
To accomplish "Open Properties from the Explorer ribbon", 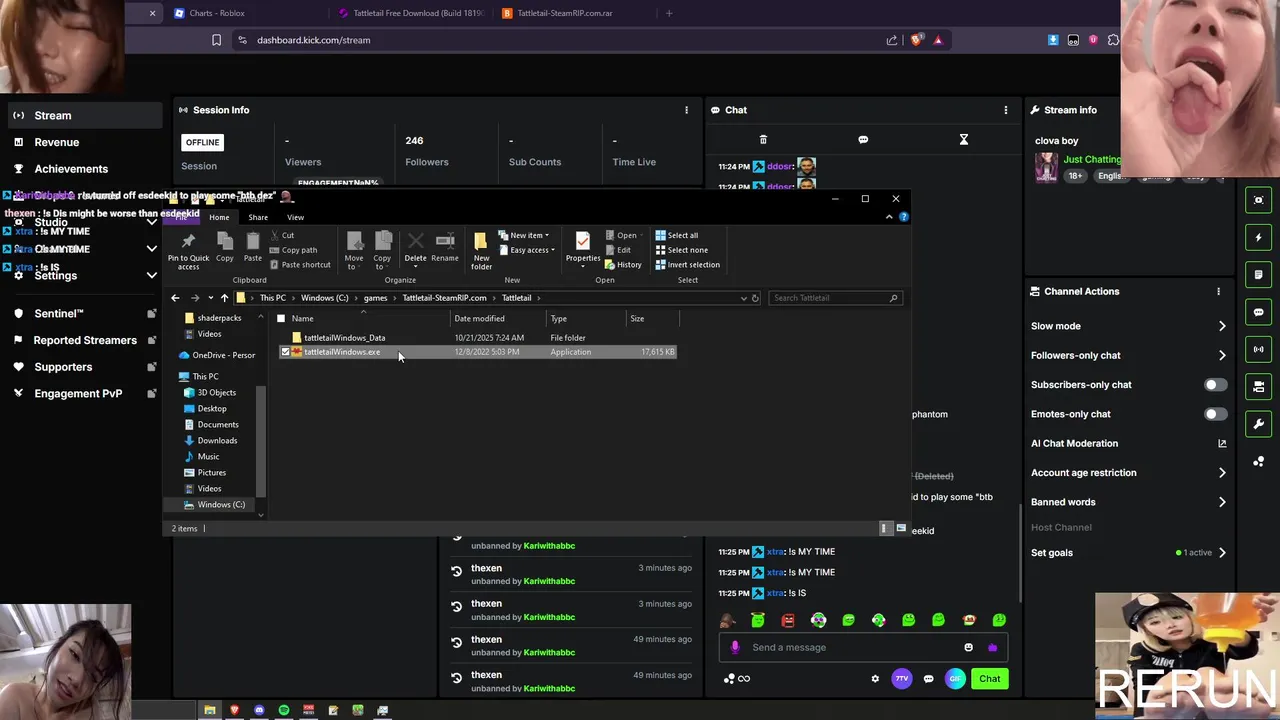I will 583,247.
